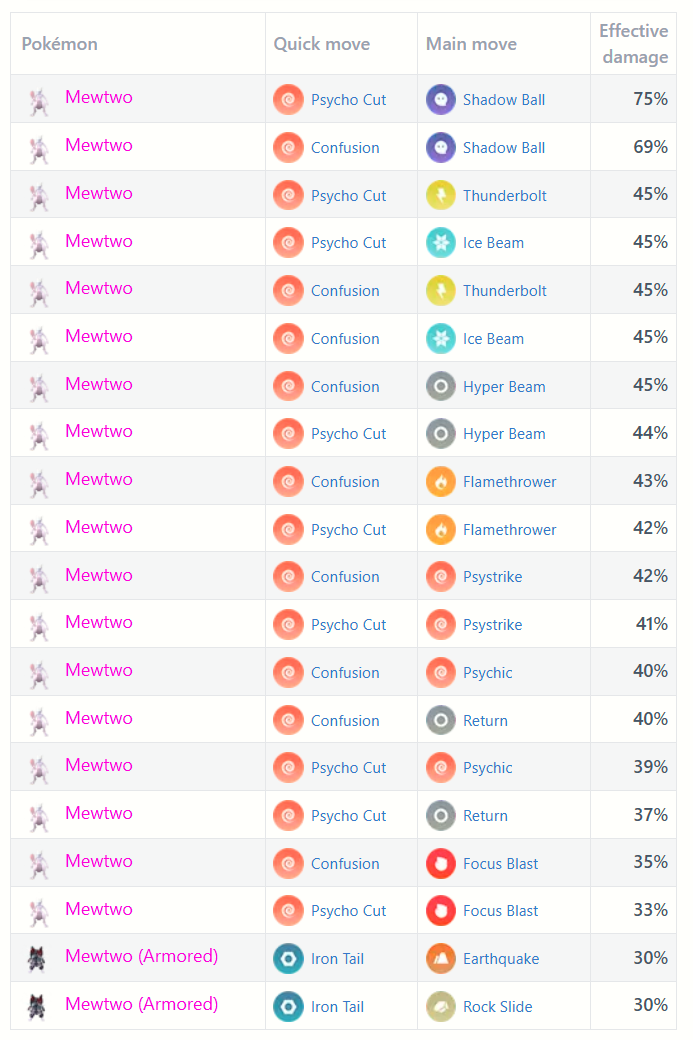The width and height of the screenshot is (693, 1040).
Task: Click the electric icon next to the first Thunderbolt
Action: [441, 195]
